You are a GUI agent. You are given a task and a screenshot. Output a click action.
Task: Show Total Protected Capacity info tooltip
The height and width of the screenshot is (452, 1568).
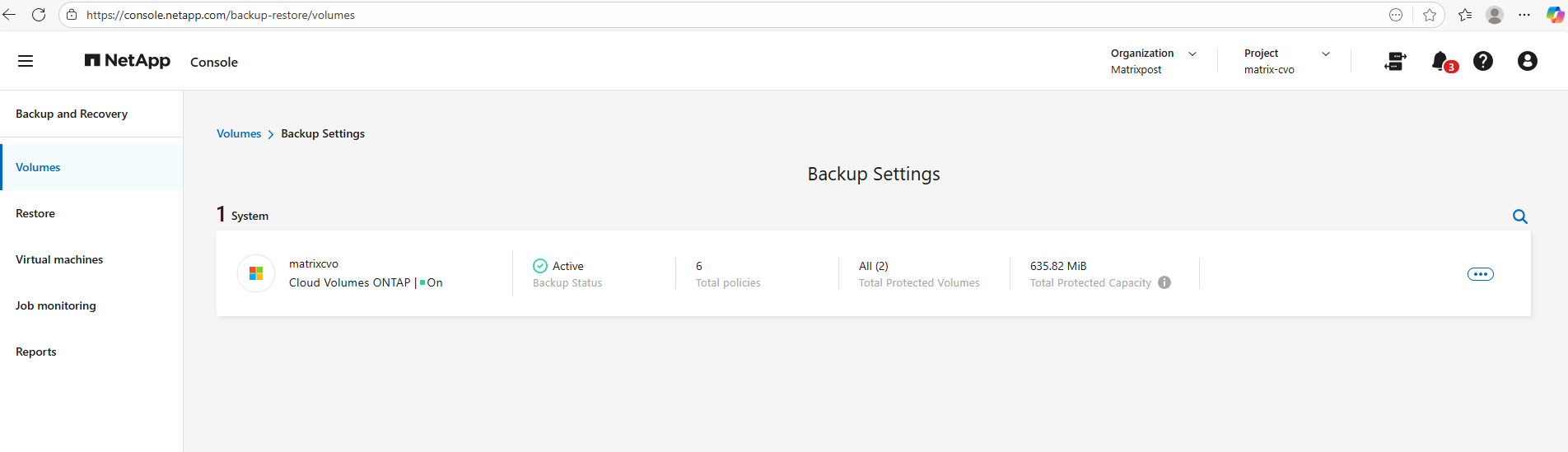point(1164,282)
